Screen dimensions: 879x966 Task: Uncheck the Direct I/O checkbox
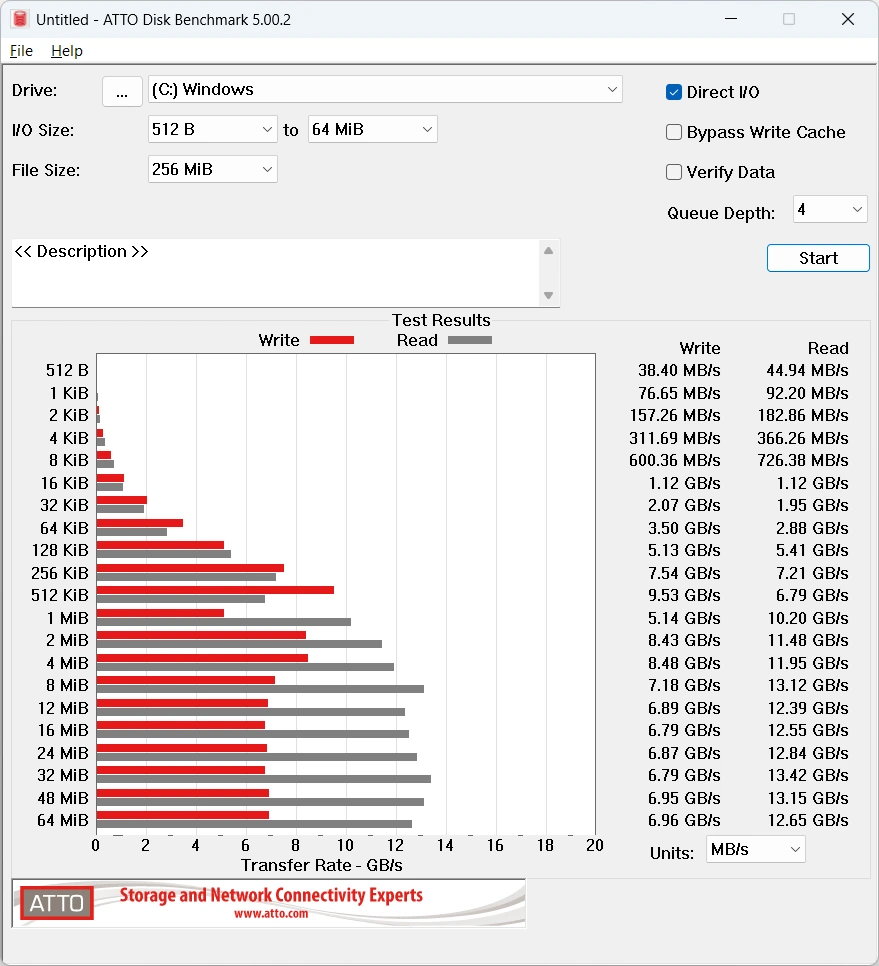pos(674,92)
